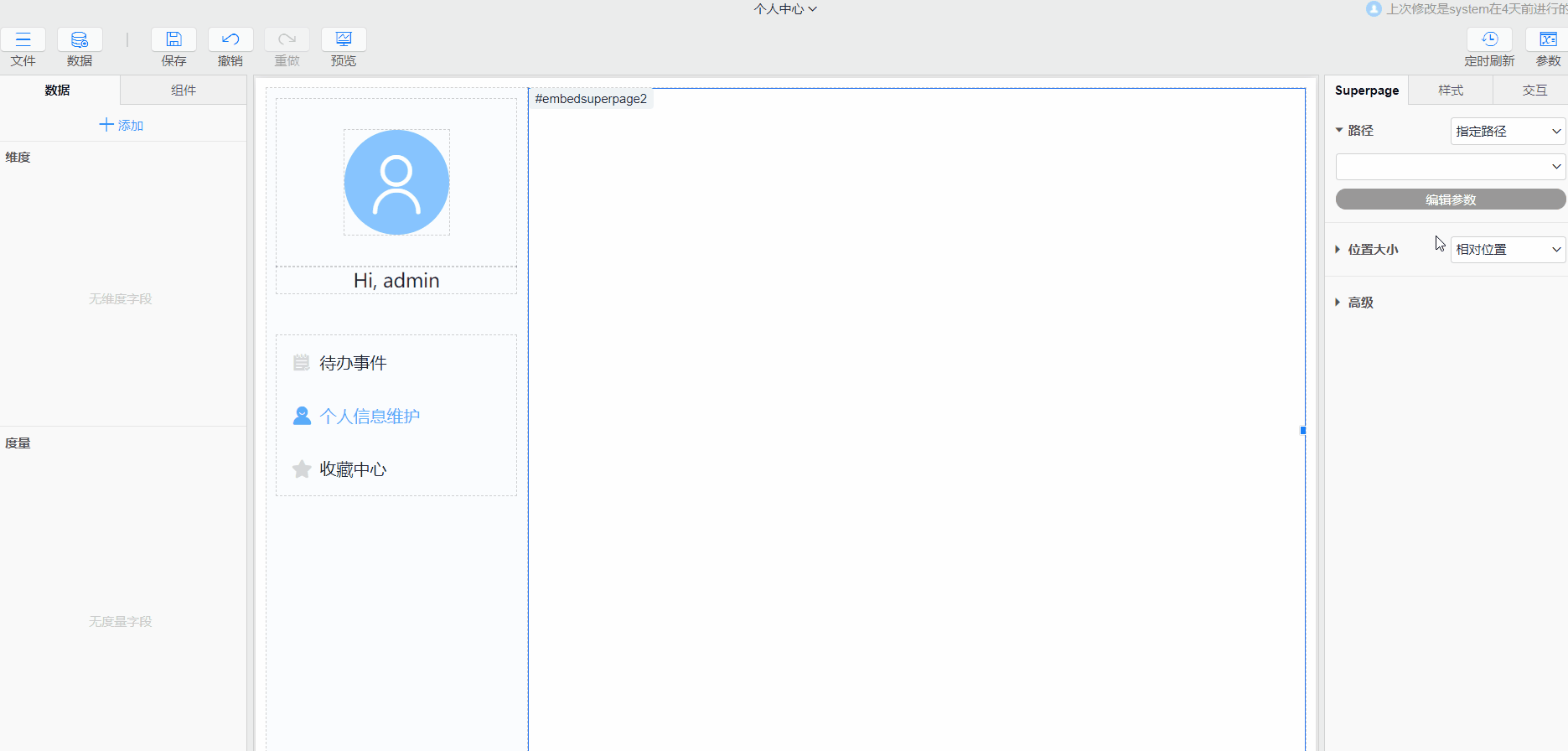Open the 参数 parameters icon
This screenshot has width=1568, height=751.
tap(1547, 39)
